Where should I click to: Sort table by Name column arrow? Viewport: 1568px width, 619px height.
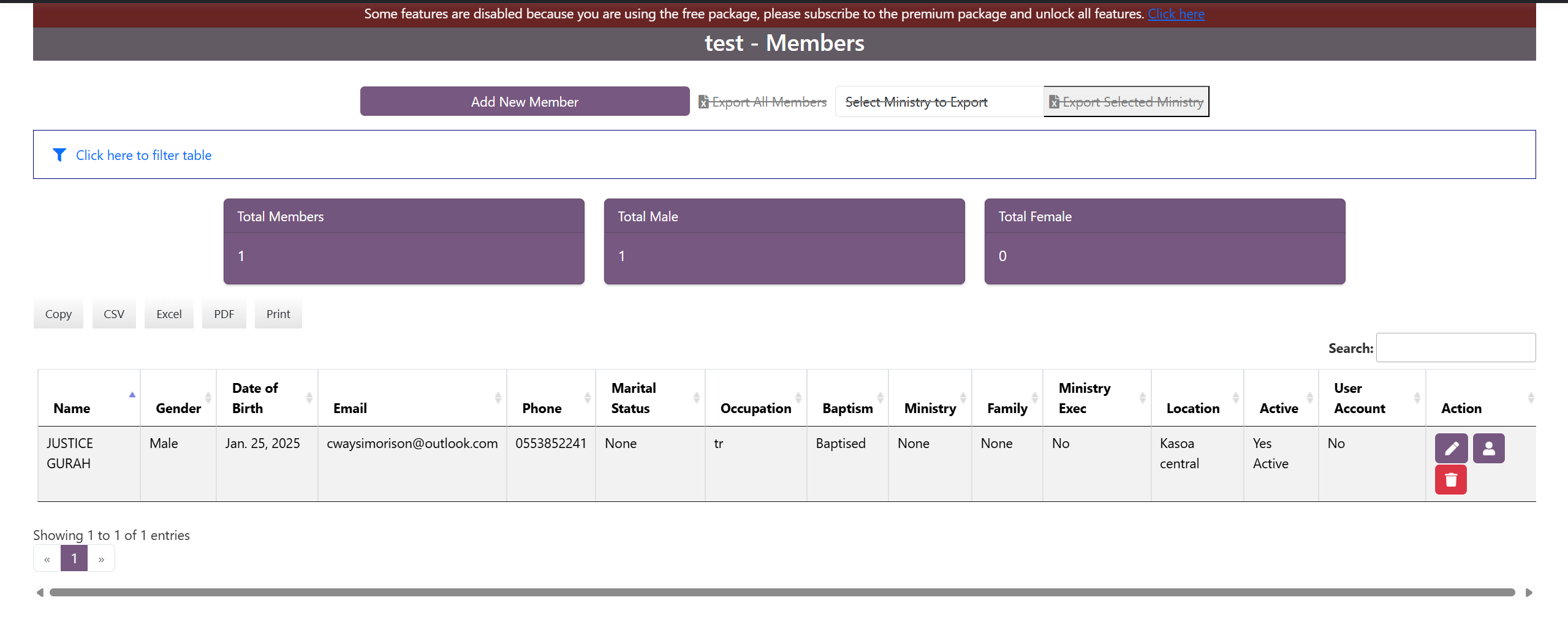coord(132,395)
